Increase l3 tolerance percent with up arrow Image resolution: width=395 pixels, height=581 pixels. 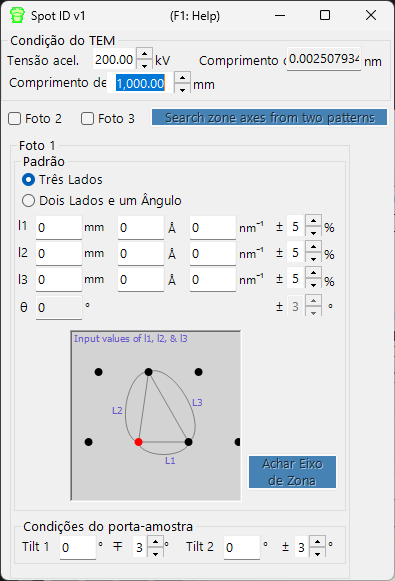click(x=313, y=273)
